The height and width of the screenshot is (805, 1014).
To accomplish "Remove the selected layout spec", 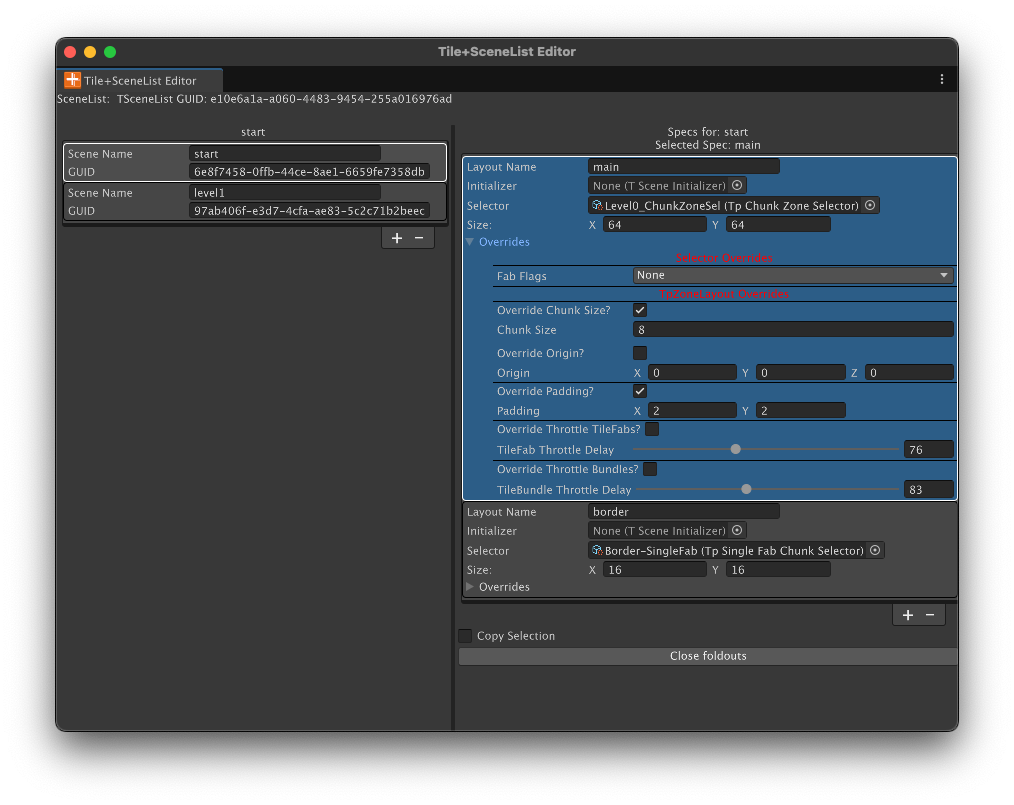I will (x=930, y=615).
